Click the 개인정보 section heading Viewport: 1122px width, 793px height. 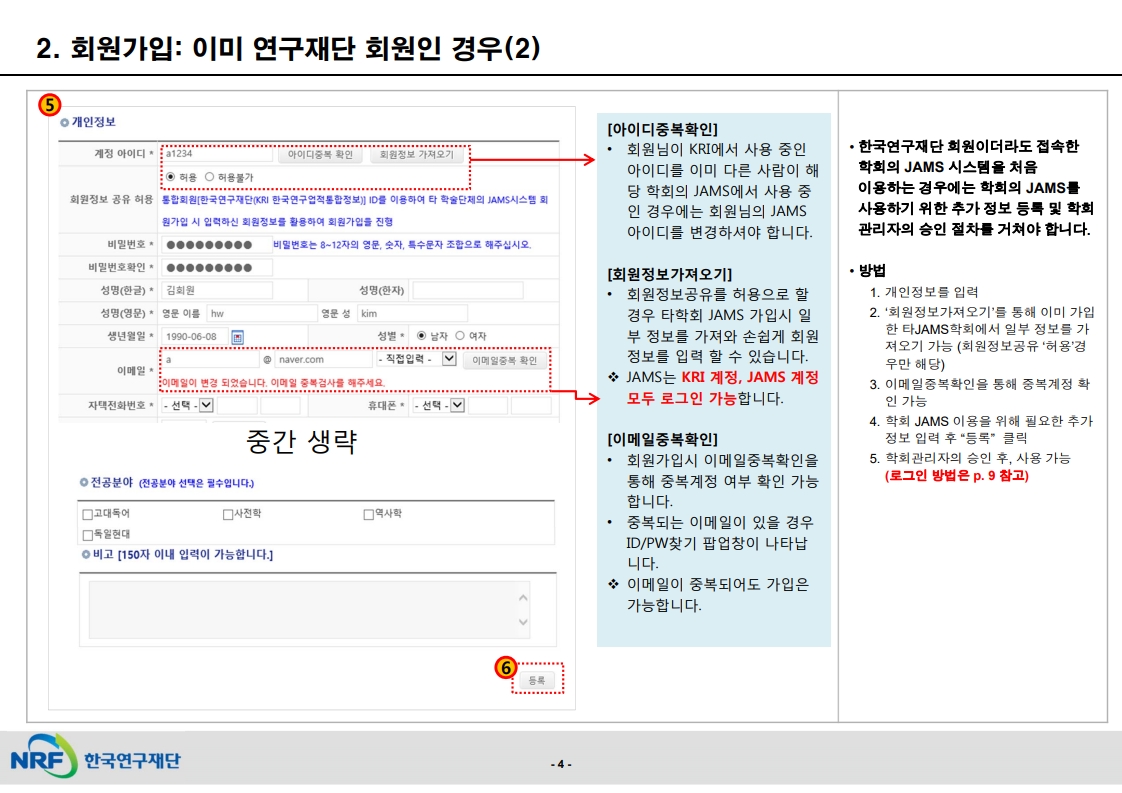click(x=93, y=122)
